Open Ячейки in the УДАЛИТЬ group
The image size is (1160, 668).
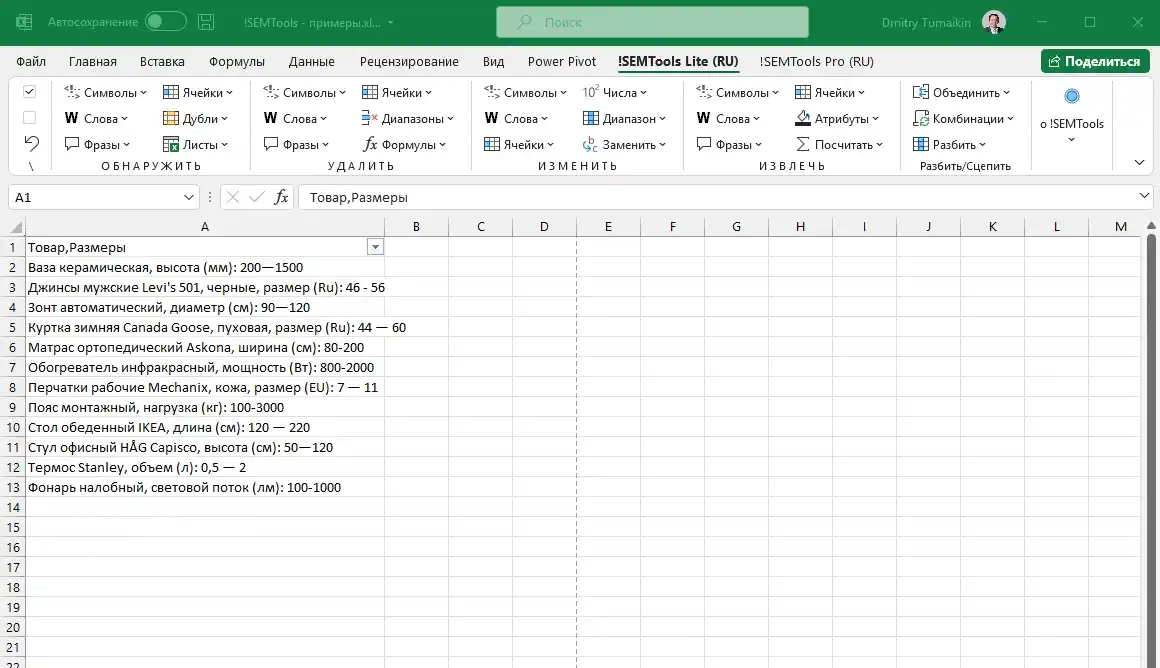[397, 92]
